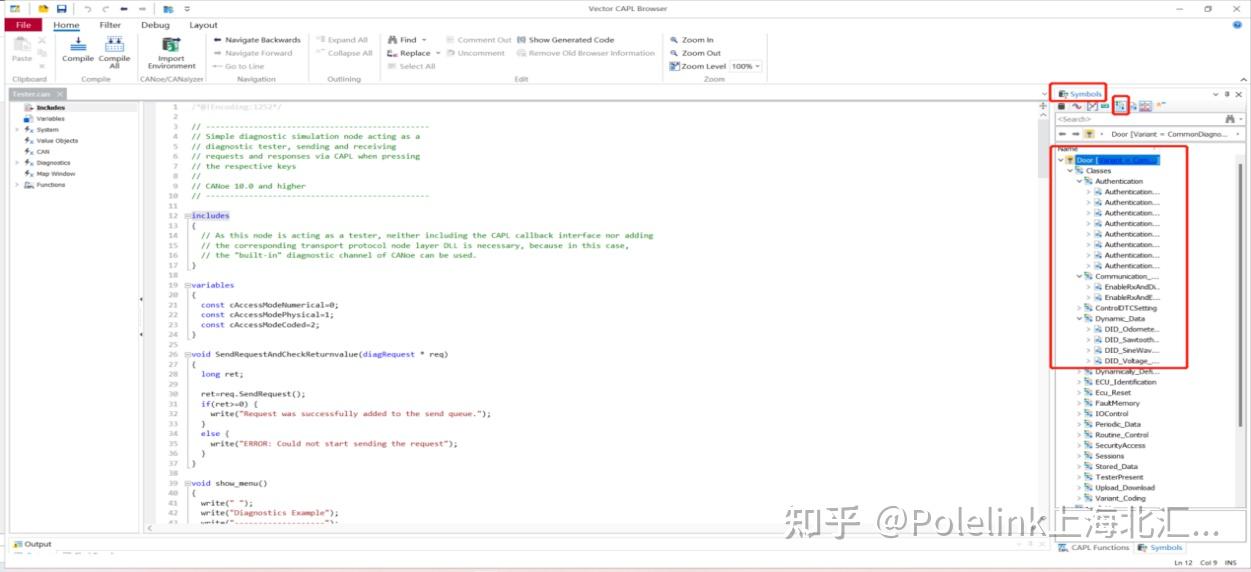This screenshot has height=572, width=1251.
Task: Click the Zoom Out magnifier icon
Action: pos(674,53)
